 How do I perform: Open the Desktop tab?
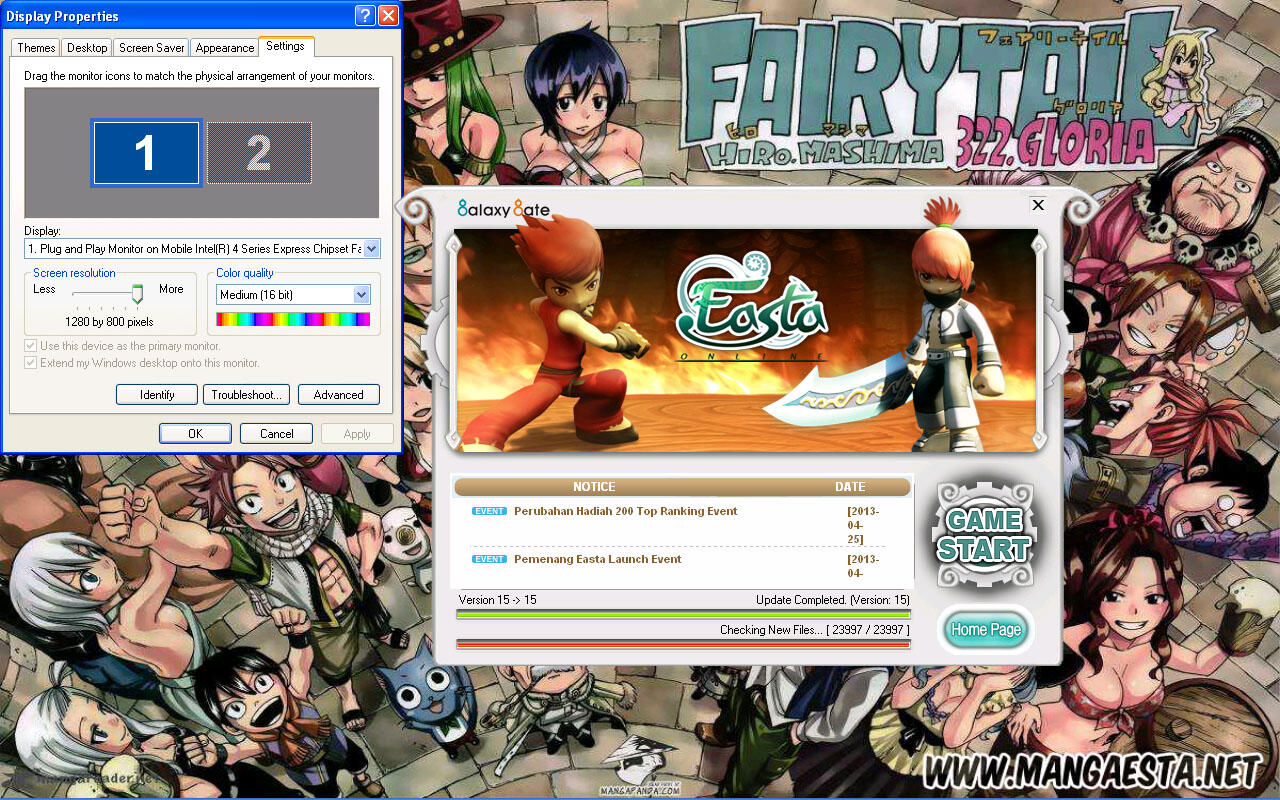[87, 47]
